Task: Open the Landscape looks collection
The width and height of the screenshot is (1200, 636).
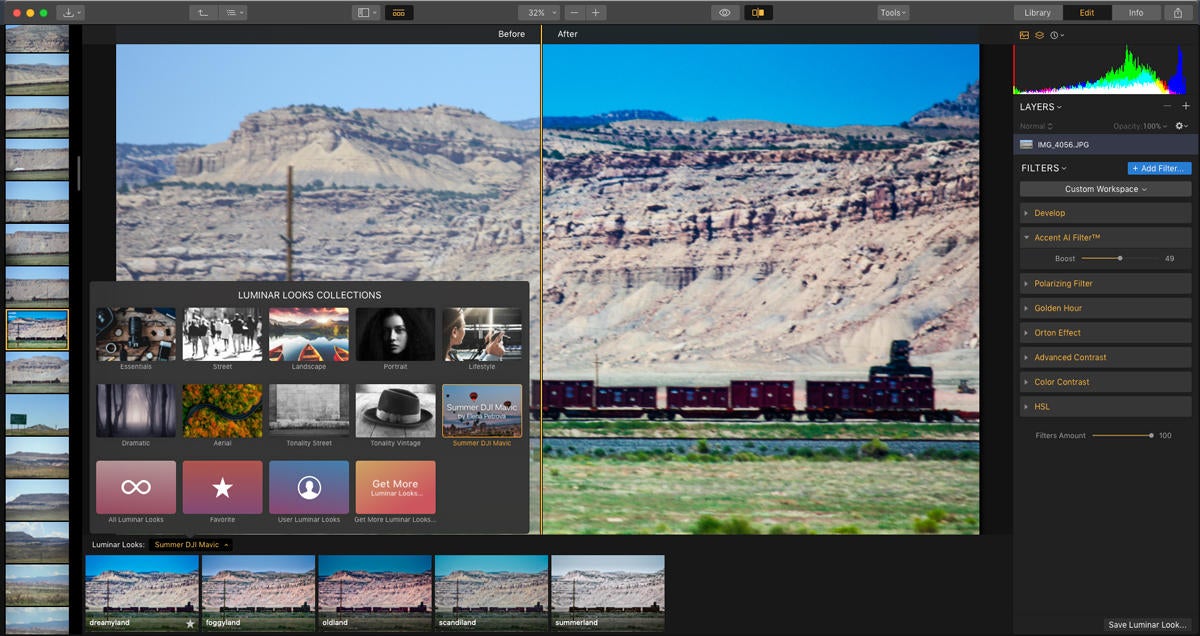Action: [x=309, y=334]
